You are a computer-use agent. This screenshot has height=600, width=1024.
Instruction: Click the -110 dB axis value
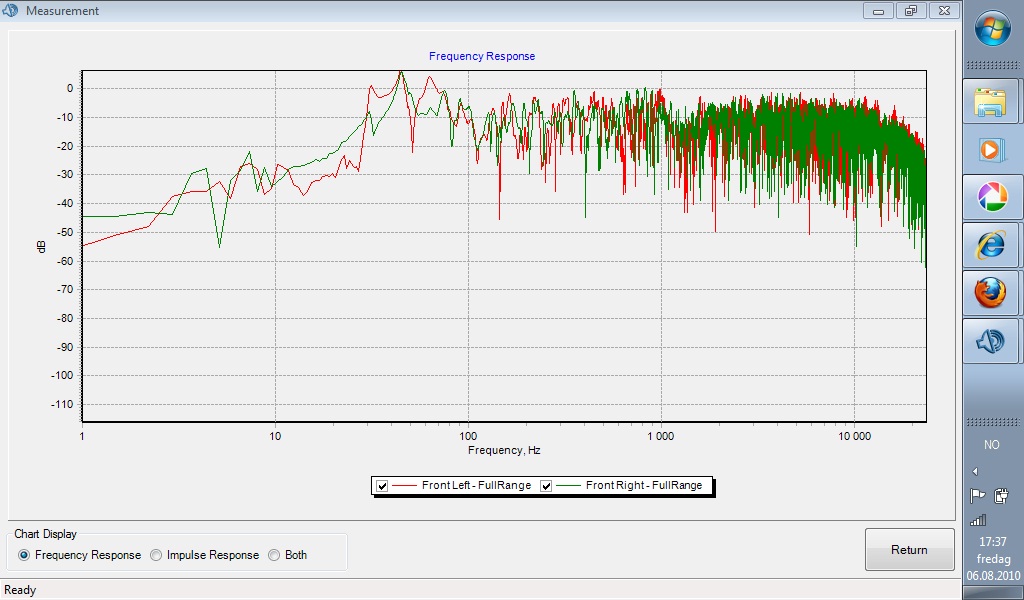pyautogui.click(x=62, y=404)
